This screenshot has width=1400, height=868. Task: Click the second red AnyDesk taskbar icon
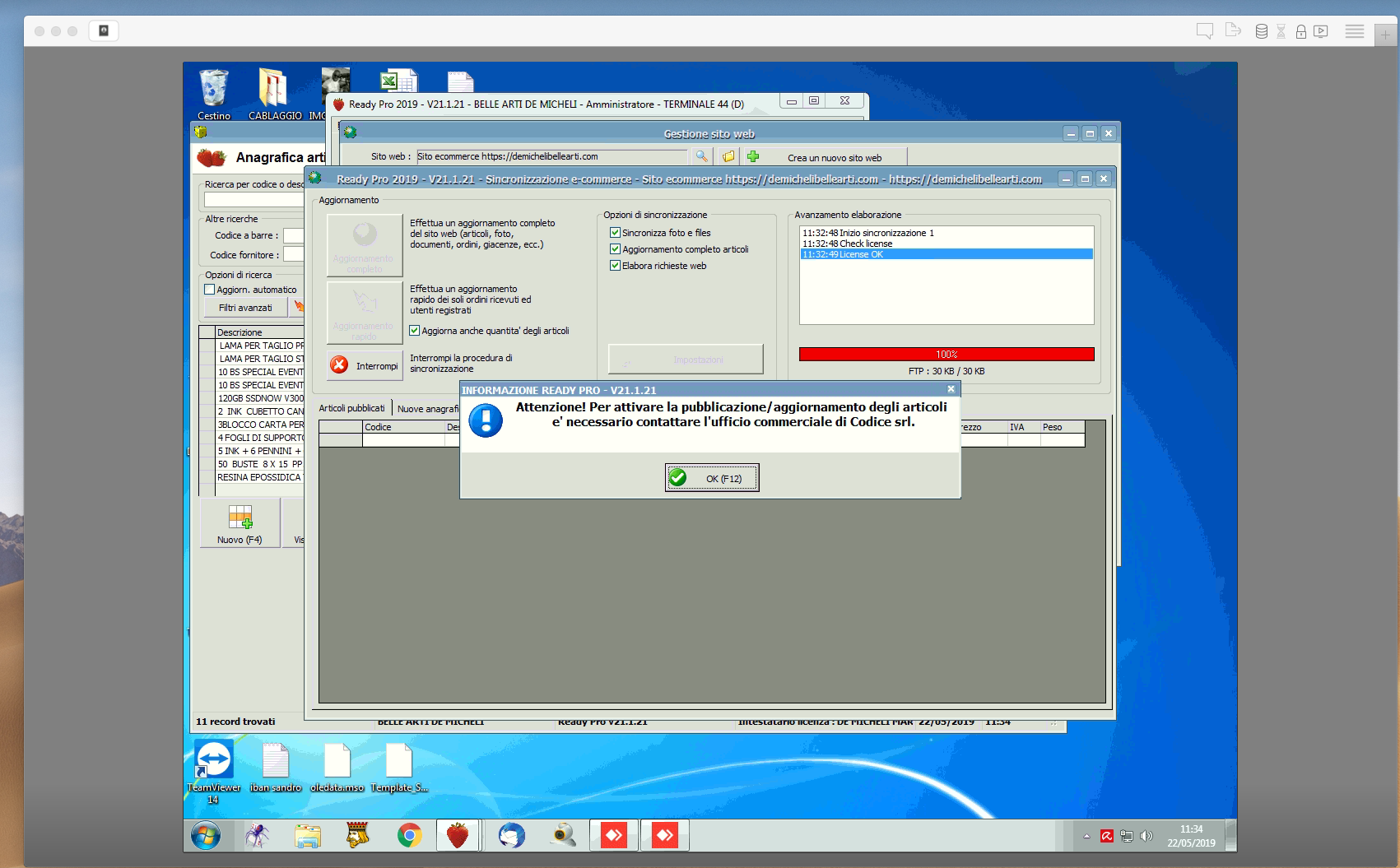[664, 836]
